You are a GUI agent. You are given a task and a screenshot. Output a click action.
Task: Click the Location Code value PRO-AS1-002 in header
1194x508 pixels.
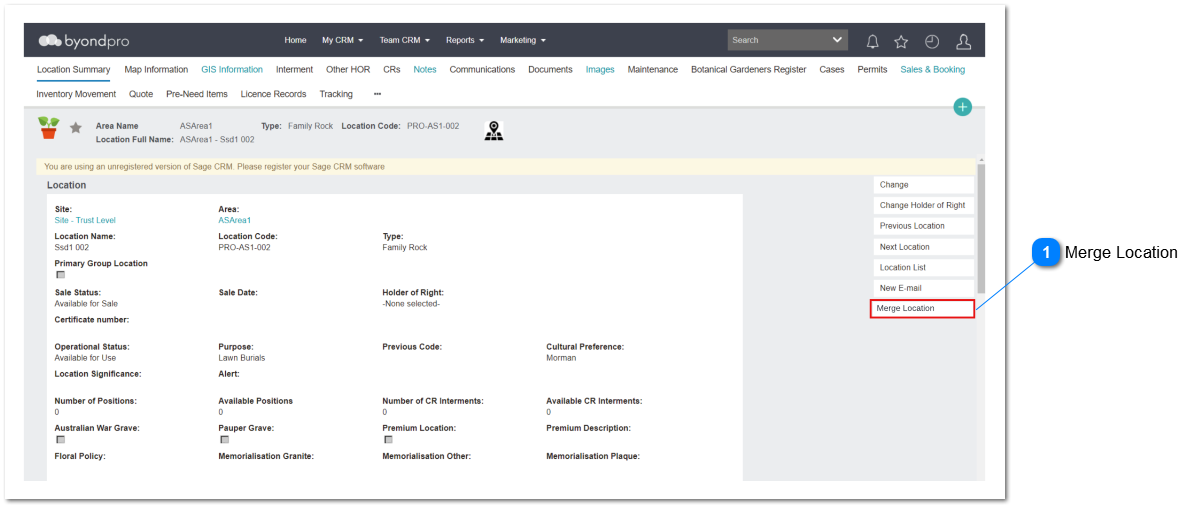tap(433, 126)
